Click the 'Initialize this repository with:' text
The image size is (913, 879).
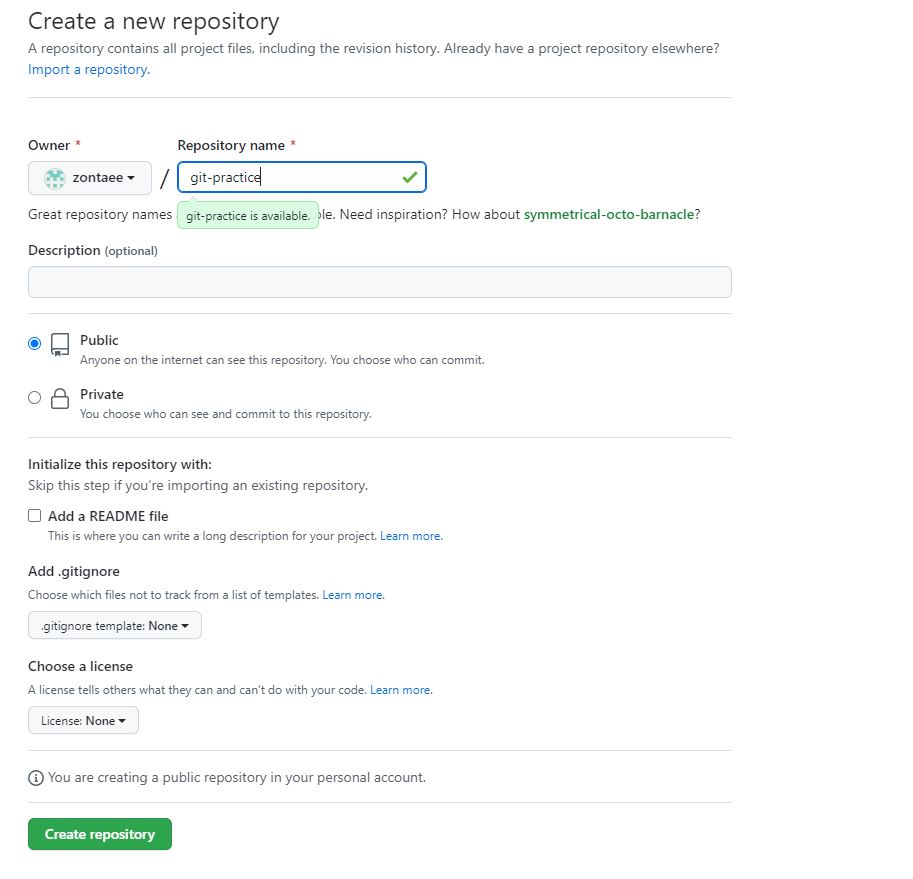[x=120, y=465]
